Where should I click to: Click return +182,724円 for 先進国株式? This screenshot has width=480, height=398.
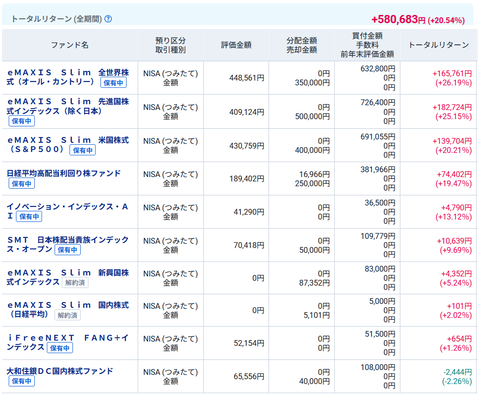pos(452,107)
